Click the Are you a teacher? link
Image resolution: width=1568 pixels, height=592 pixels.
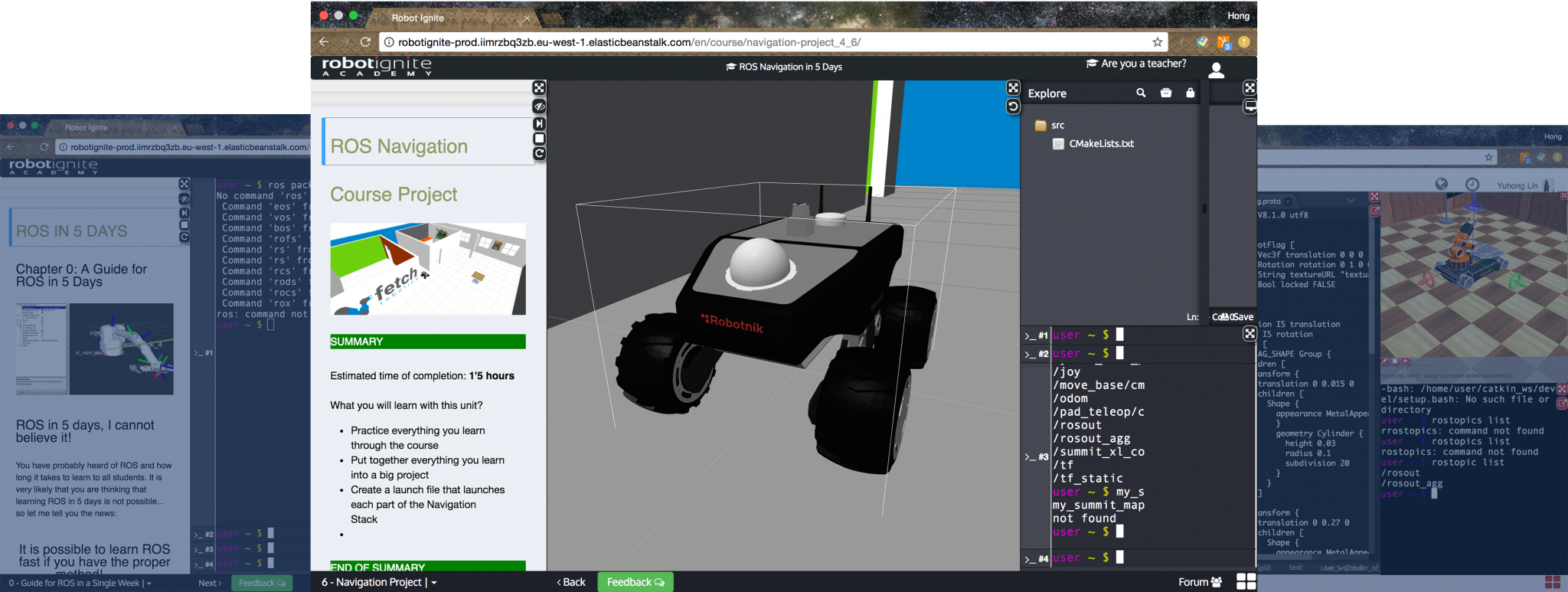tap(1136, 64)
